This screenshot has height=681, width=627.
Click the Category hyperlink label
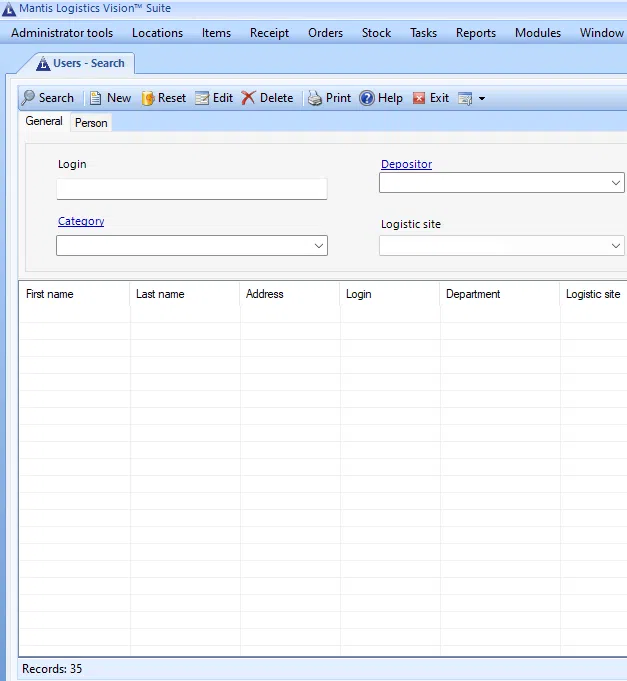(x=81, y=221)
